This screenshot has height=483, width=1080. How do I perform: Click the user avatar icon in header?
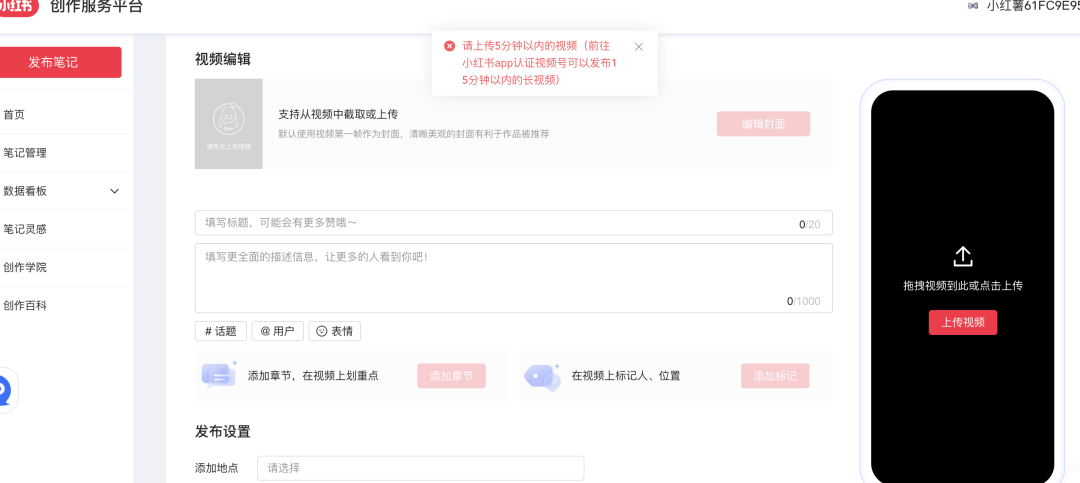pos(972,6)
